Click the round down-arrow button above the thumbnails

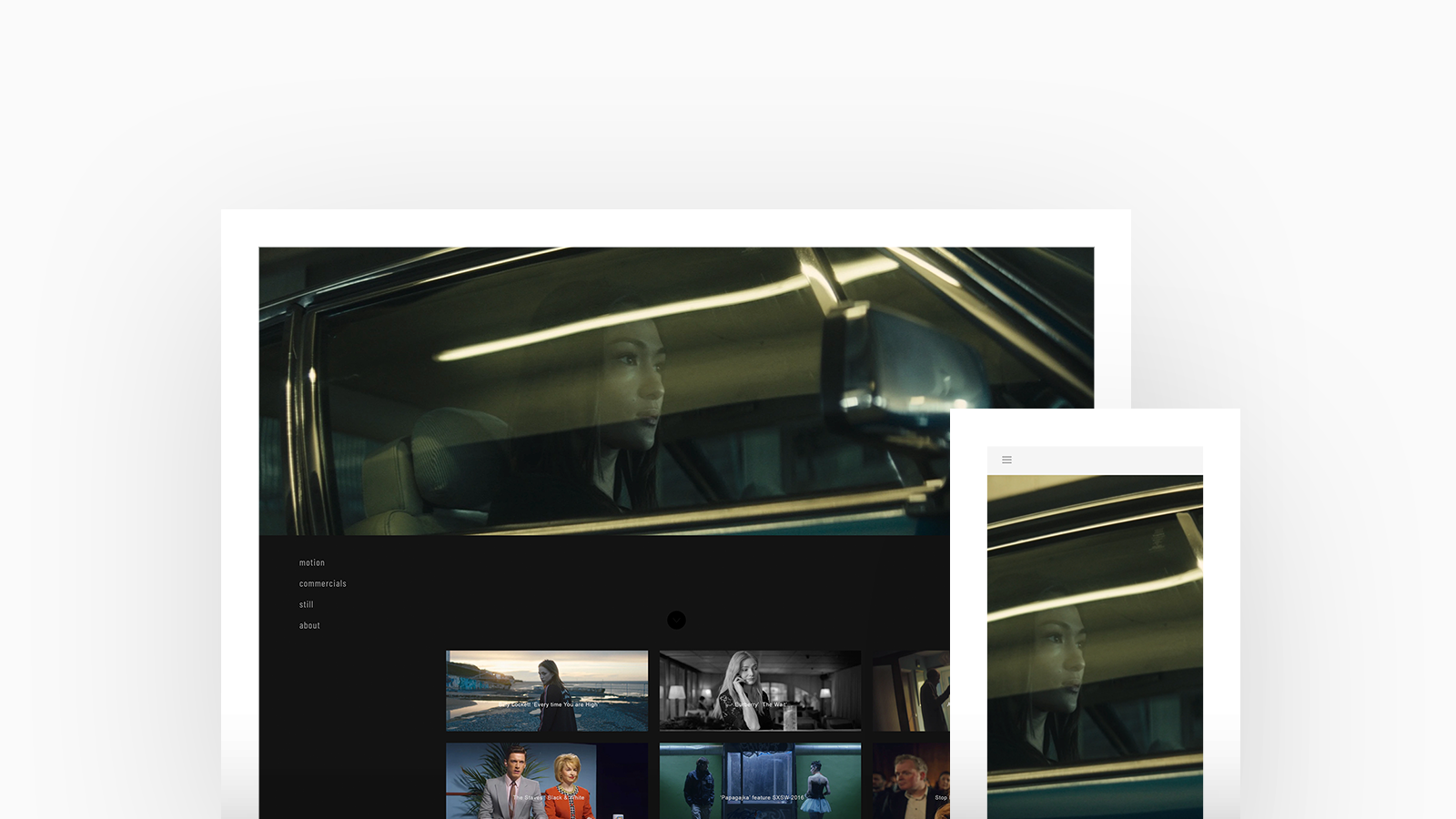(x=676, y=620)
